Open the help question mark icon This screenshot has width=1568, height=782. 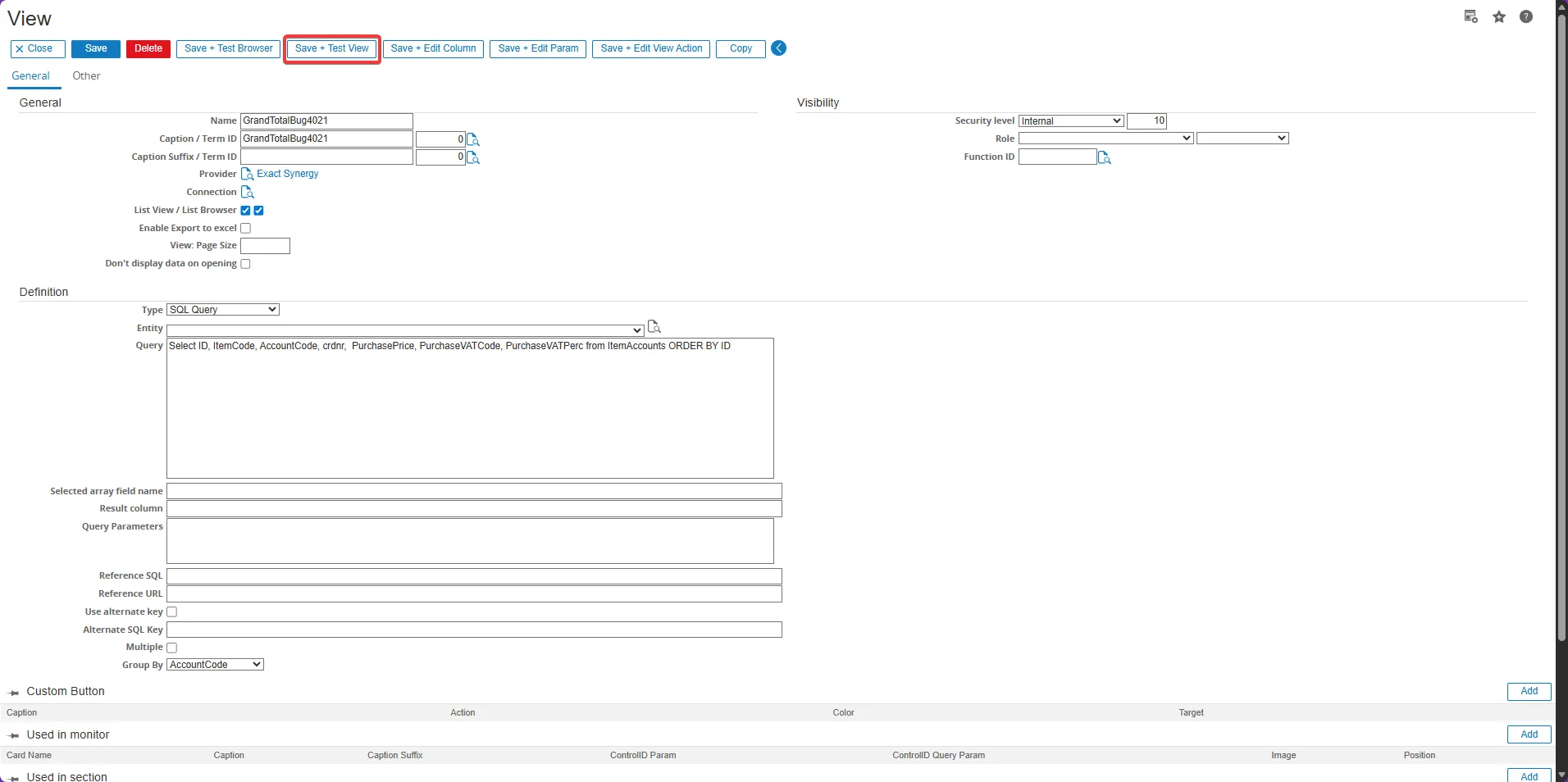tap(1525, 17)
